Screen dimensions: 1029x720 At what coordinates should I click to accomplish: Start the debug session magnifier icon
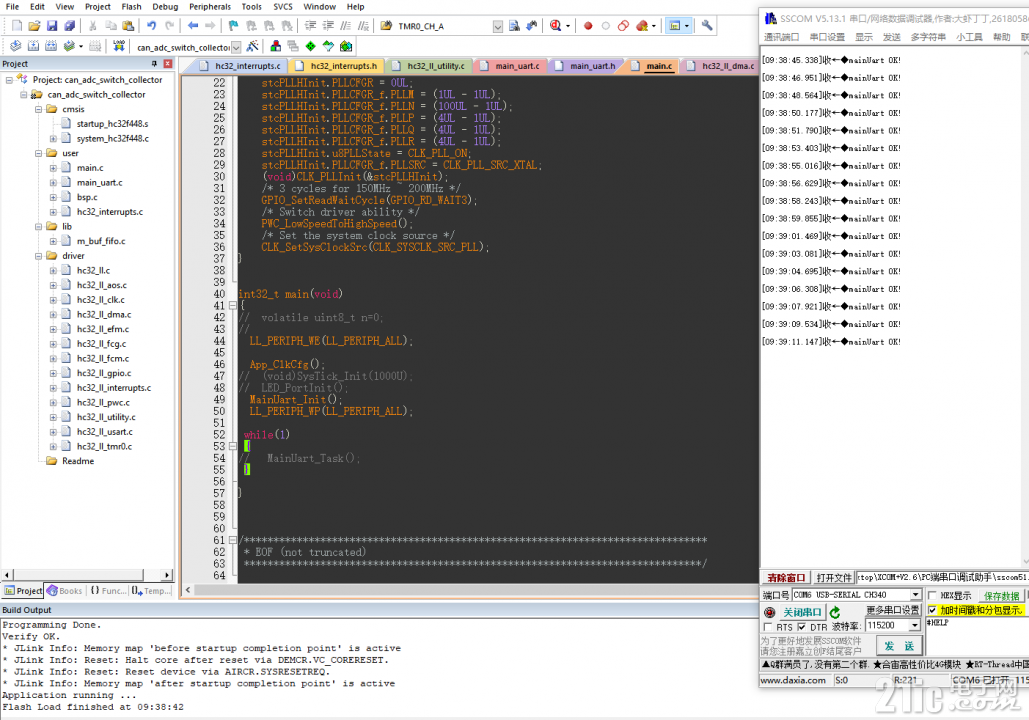tap(556, 26)
